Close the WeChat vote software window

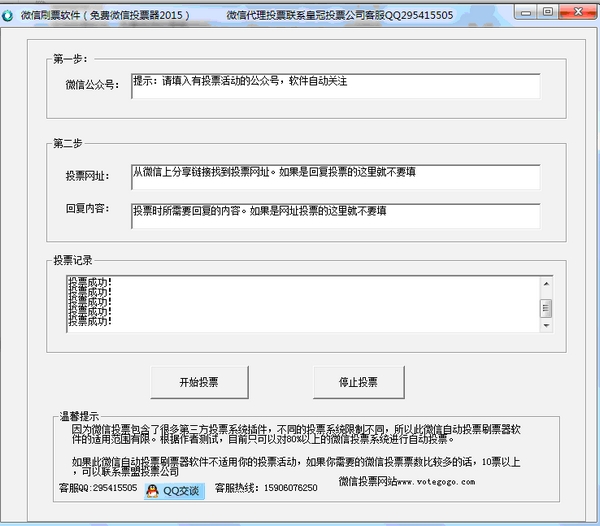(576, 13)
